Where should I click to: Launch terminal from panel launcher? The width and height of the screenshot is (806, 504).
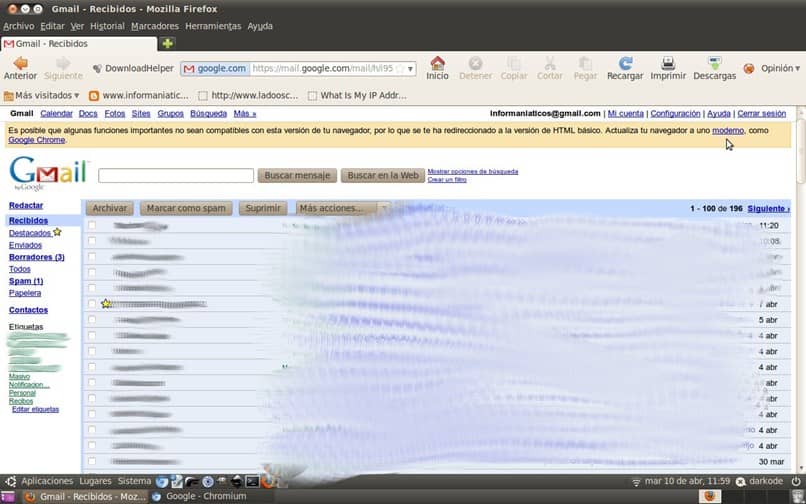point(252,481)
